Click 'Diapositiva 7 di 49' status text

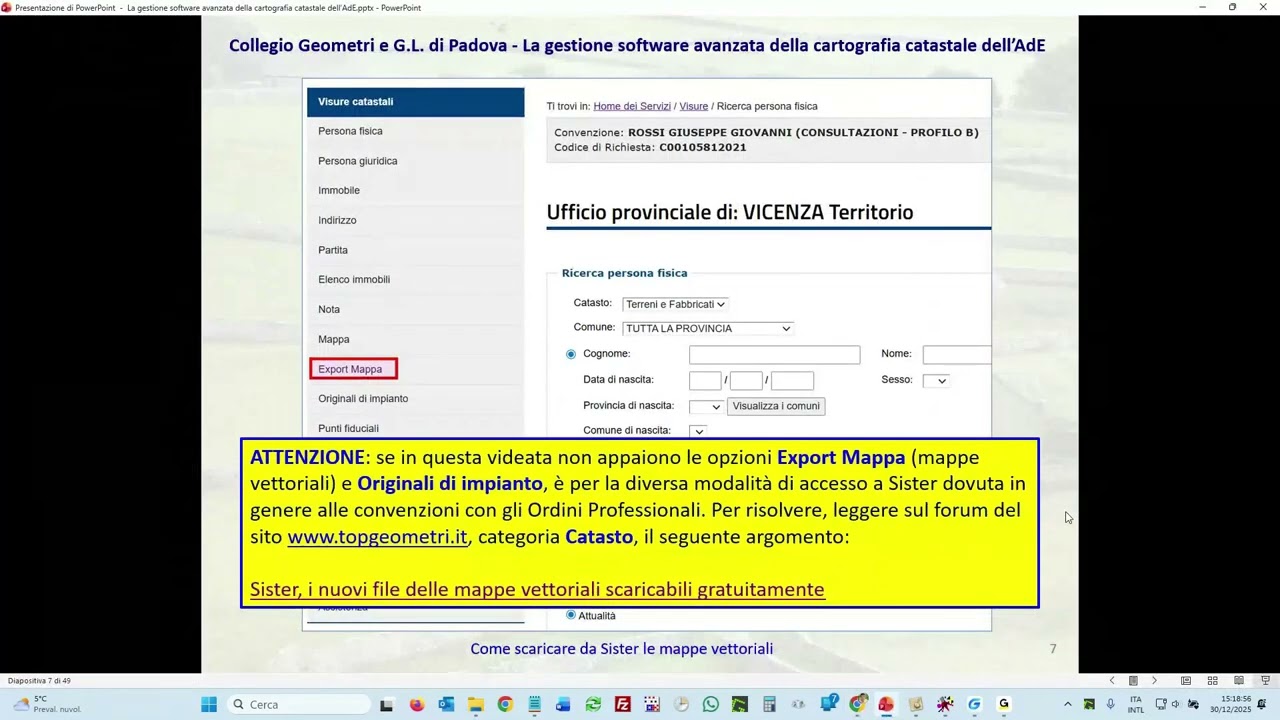click(39, 681)
